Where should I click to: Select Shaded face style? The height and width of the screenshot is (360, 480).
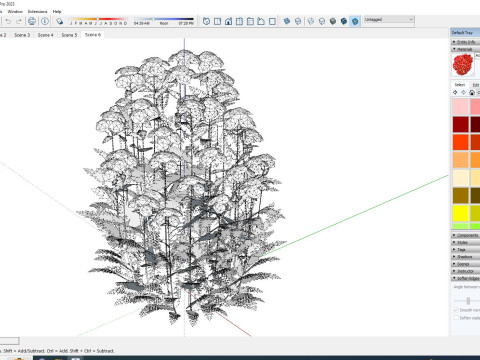tap(333, 21)
